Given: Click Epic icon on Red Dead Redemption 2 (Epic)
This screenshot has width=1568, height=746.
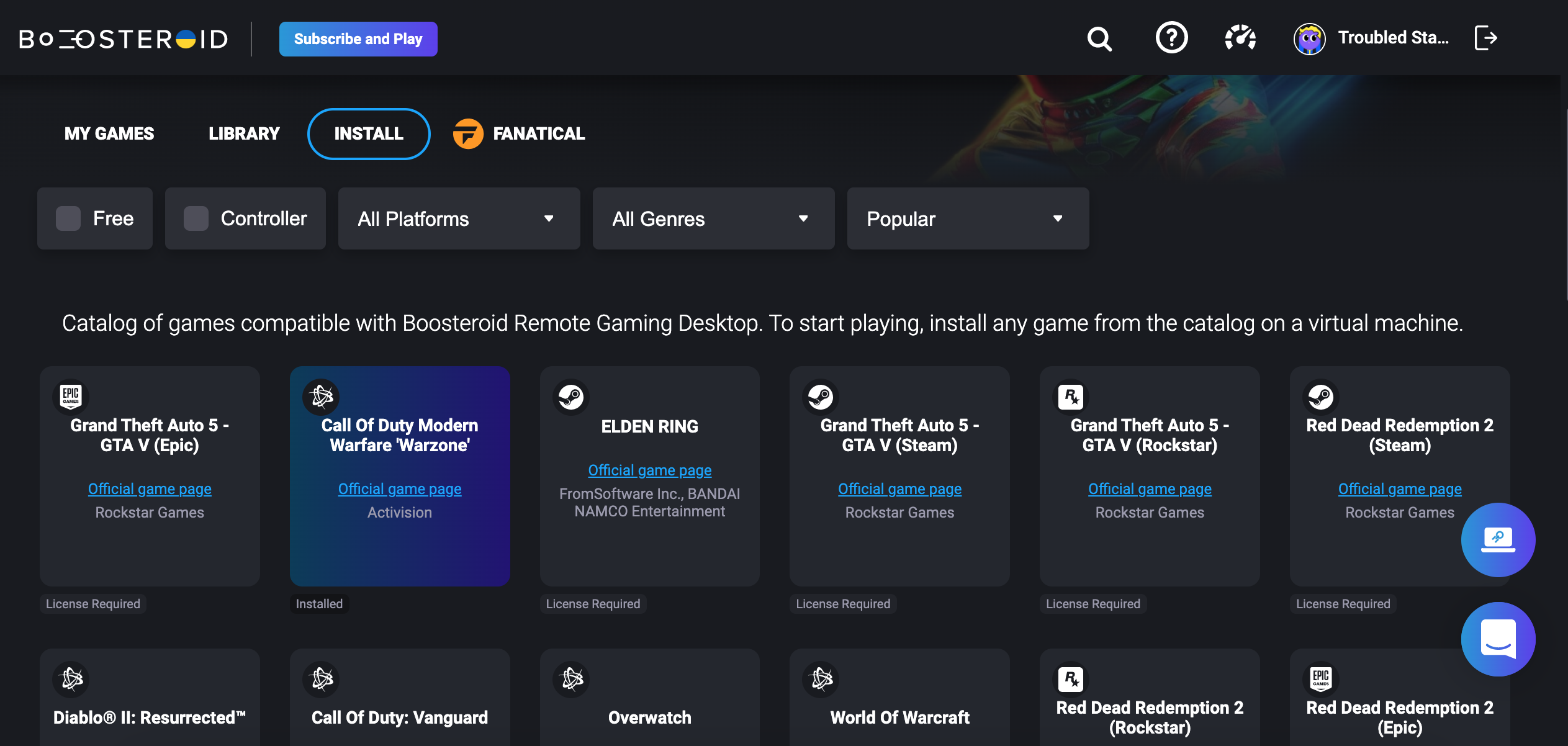Looking at the screenshot, I should 1321,678.
